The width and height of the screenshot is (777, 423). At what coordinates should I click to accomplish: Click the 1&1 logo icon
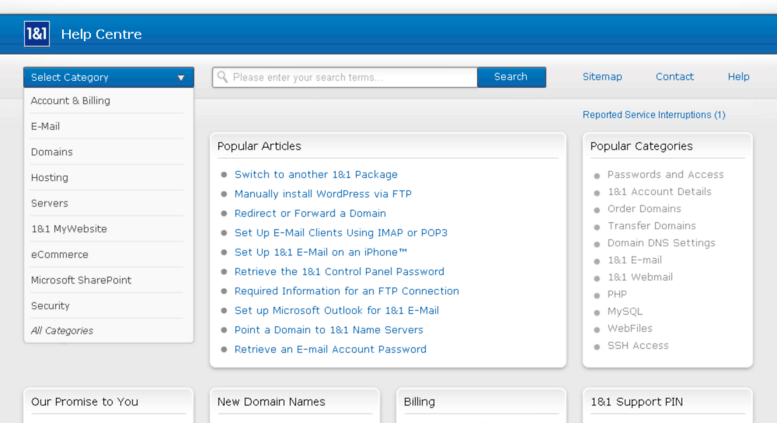point(37,34)
